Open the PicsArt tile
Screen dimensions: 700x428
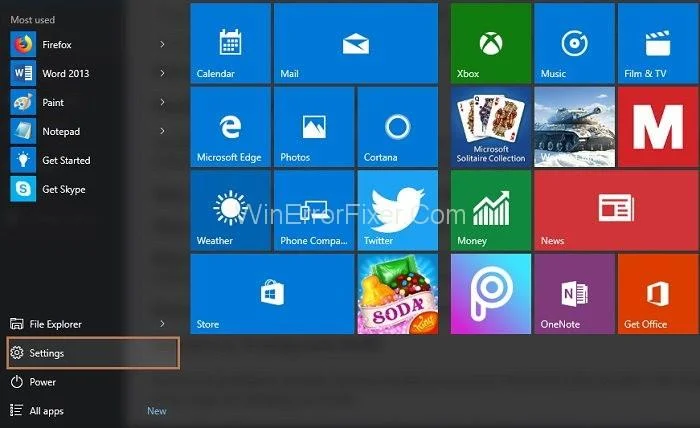pyautogui.click(x=491, y=294)
